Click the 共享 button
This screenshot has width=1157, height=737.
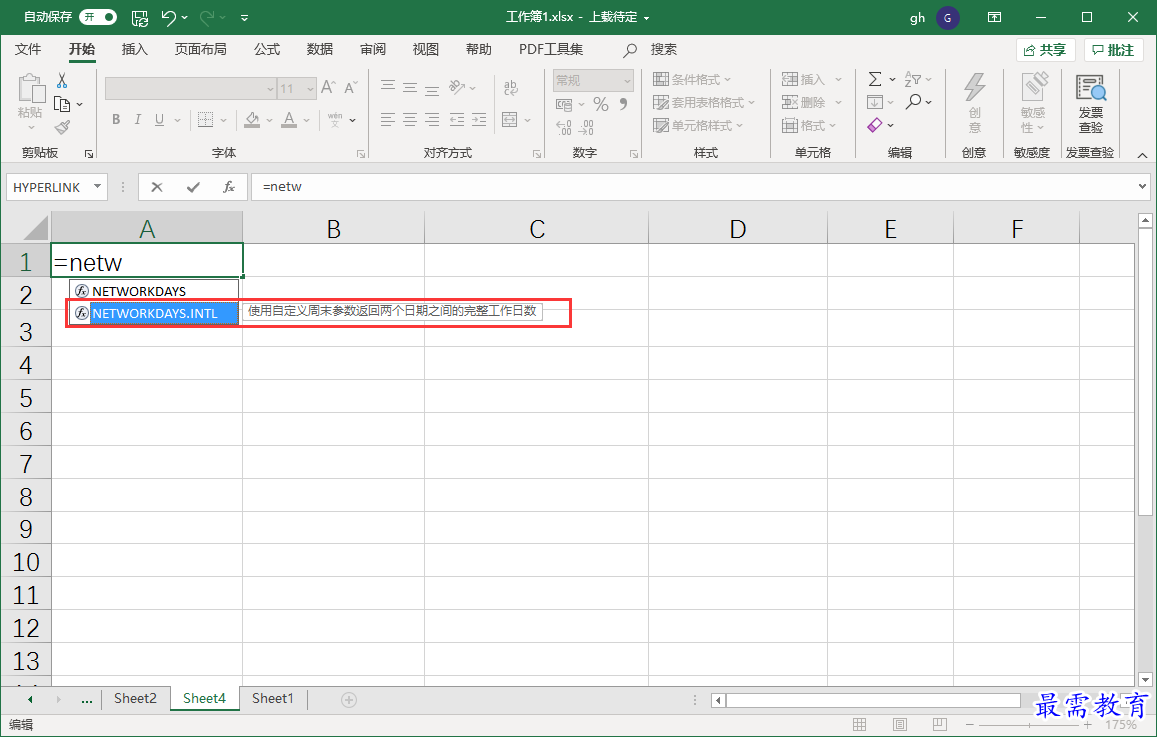pyautogui.click(x=1045, y=50)
